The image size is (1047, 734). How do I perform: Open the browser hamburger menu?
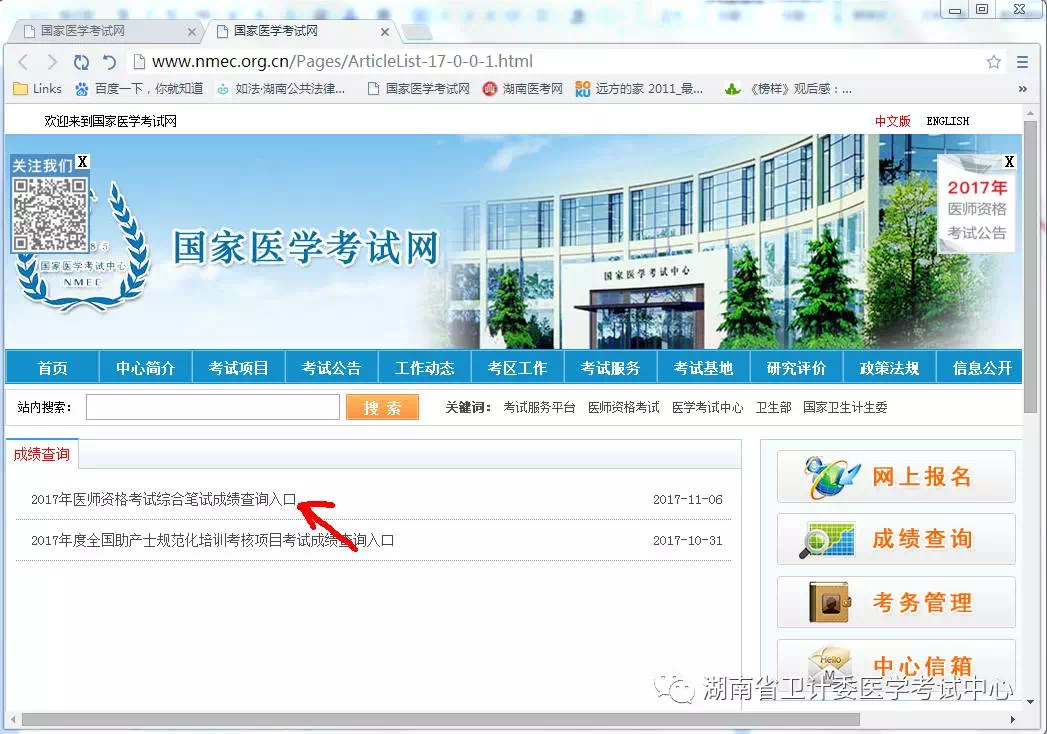(1022, 62)
